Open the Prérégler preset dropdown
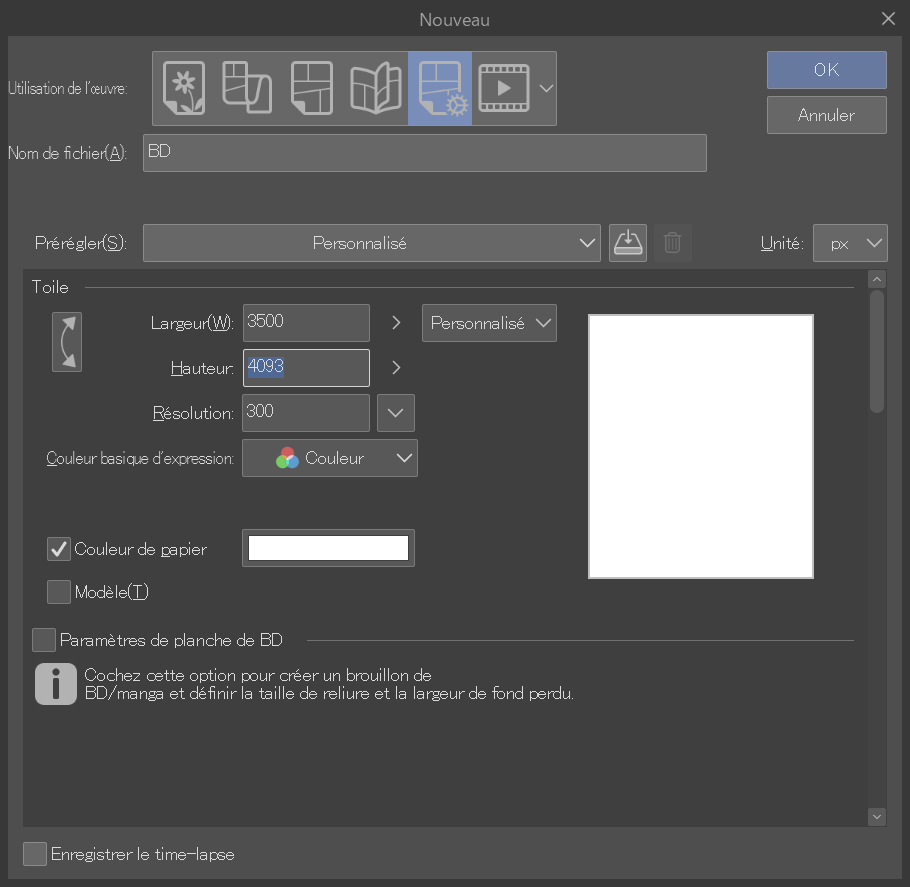The image size is (910, 887). [x=371, y=243]
